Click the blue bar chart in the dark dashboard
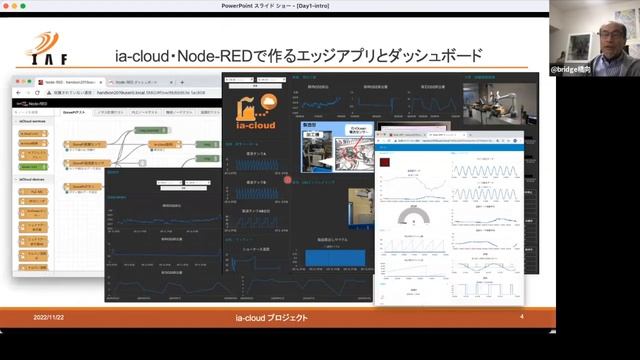 (335, 258)
